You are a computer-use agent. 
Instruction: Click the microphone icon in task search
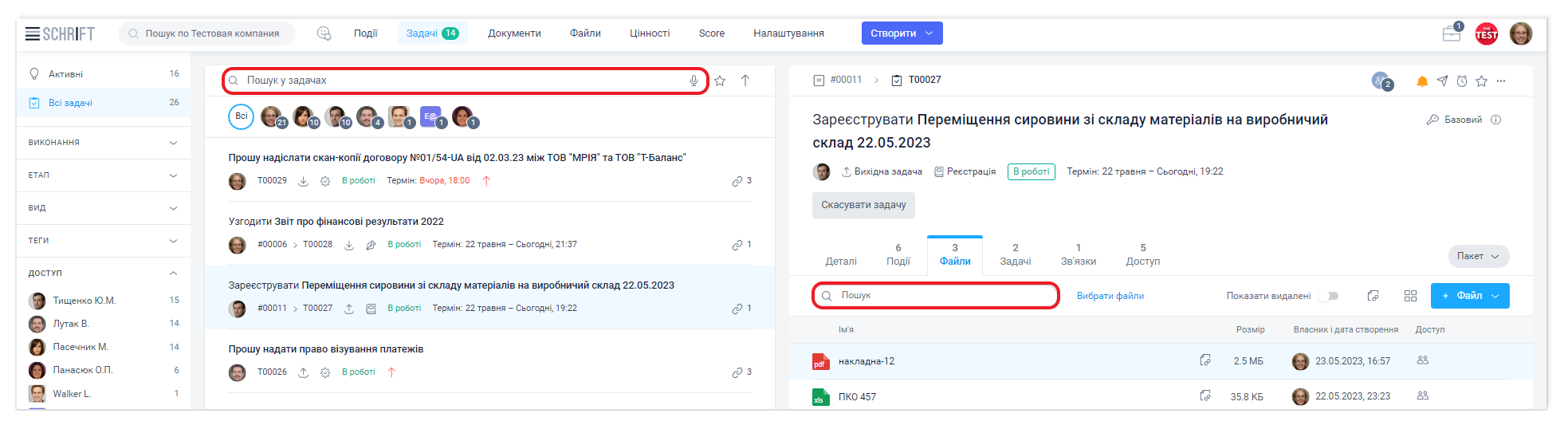click(694, 81)
